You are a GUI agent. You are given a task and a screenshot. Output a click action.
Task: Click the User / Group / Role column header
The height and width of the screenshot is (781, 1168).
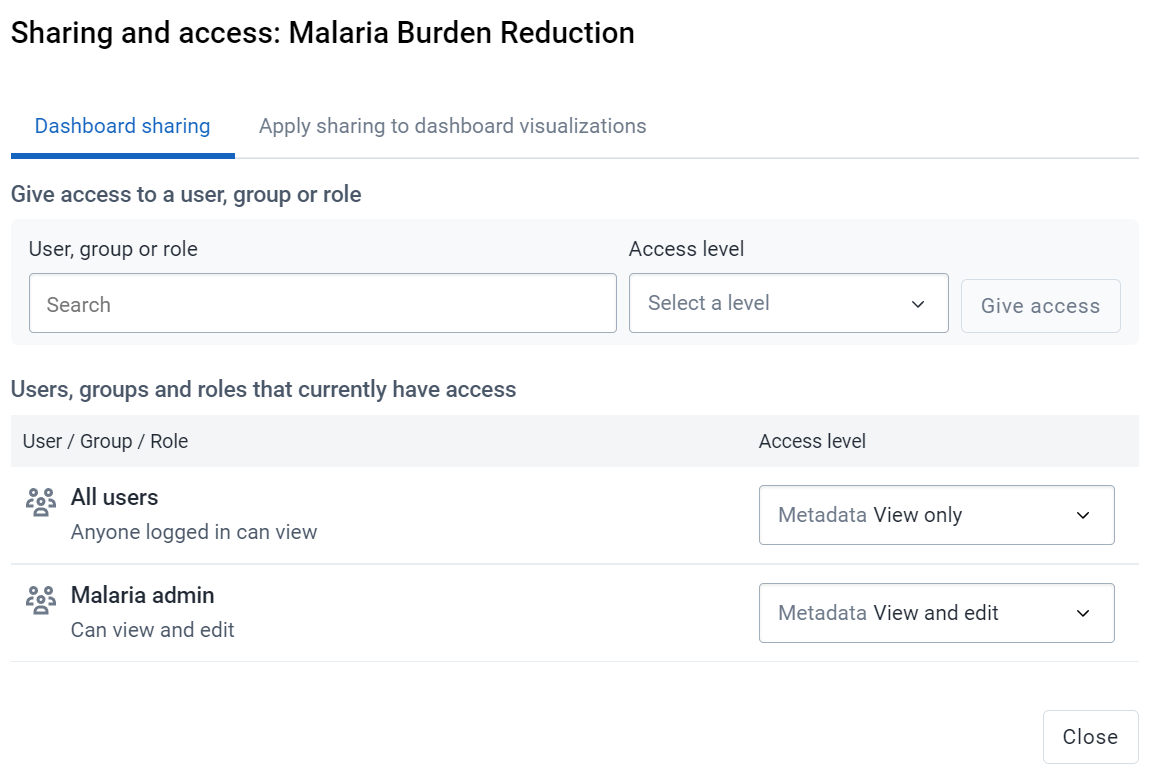coord(105,441)
